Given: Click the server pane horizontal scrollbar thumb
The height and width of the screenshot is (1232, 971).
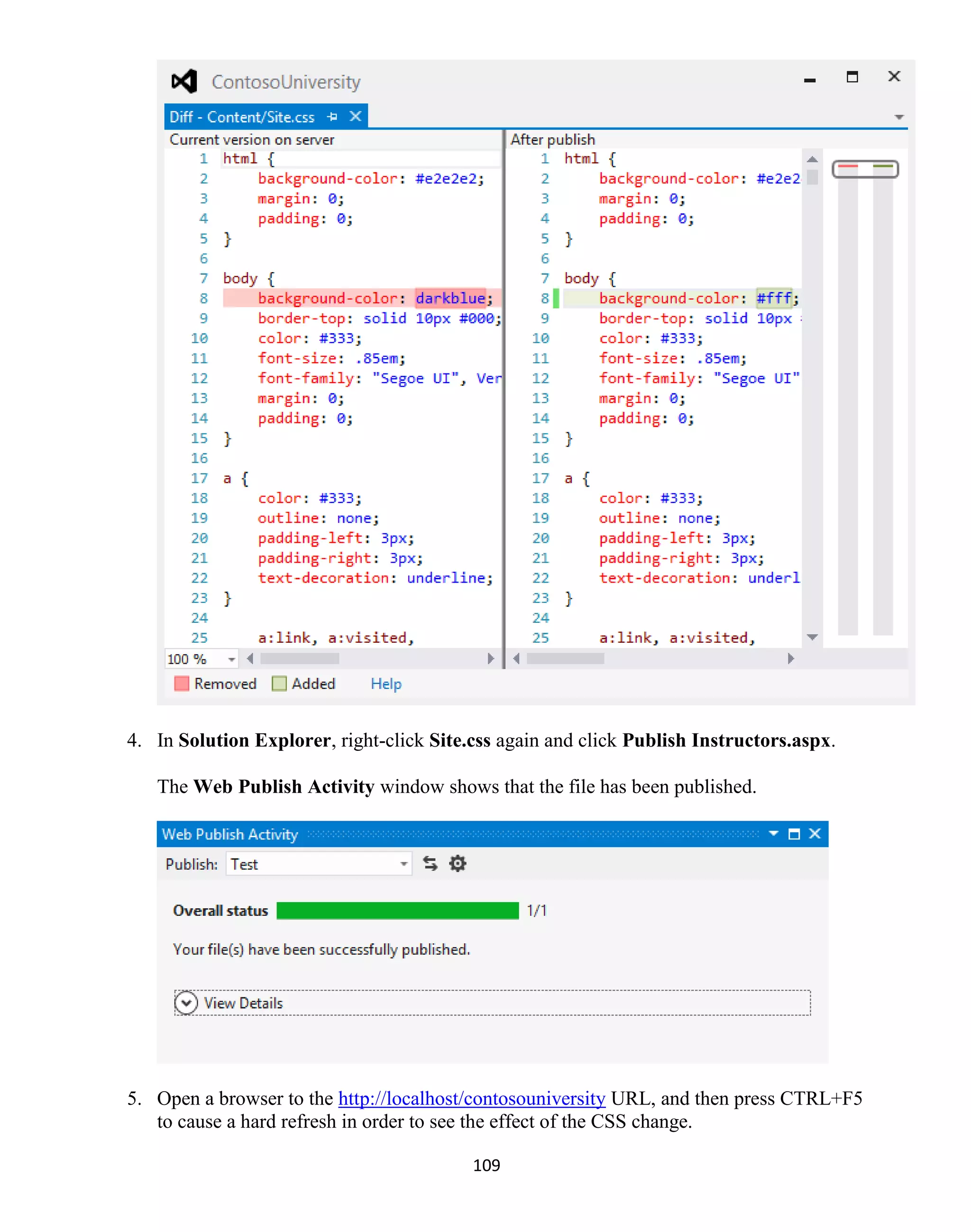Looking at the screenshot, I should (300, 658).
